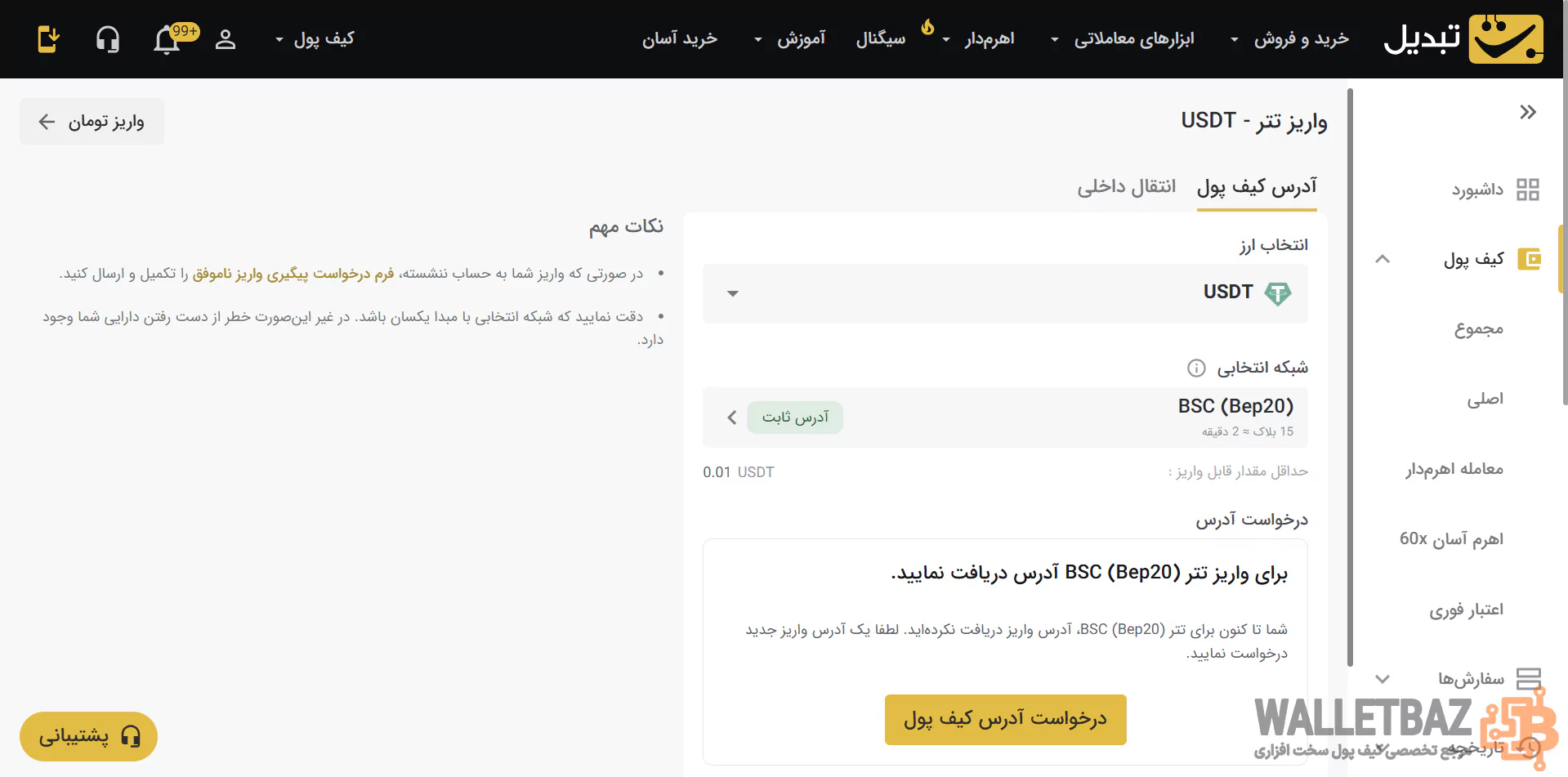
Task: Select the آدرس کیف پول tab
Action: 1256,187
